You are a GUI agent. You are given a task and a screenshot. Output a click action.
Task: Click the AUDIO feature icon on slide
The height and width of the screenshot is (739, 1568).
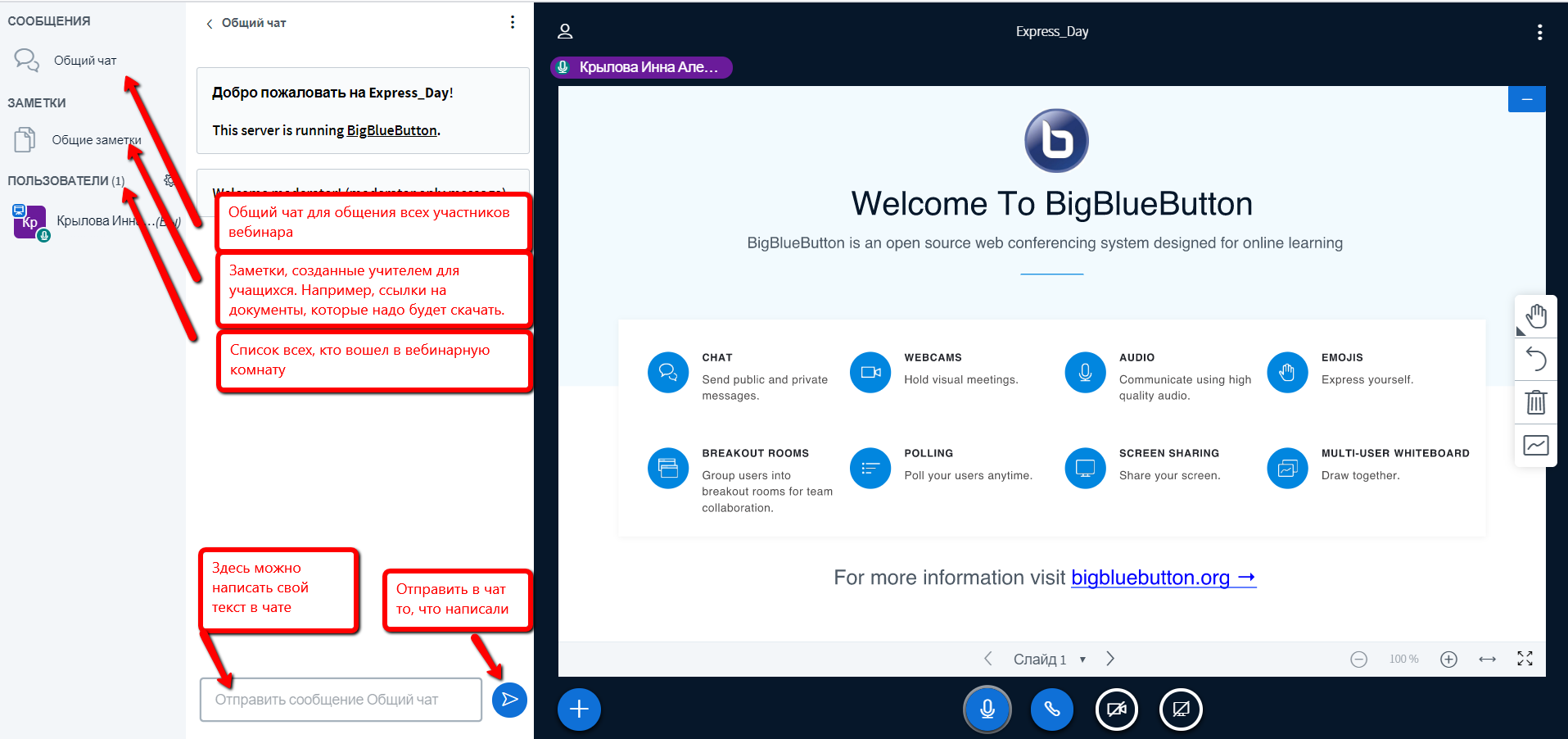(x=1085, y=373)
